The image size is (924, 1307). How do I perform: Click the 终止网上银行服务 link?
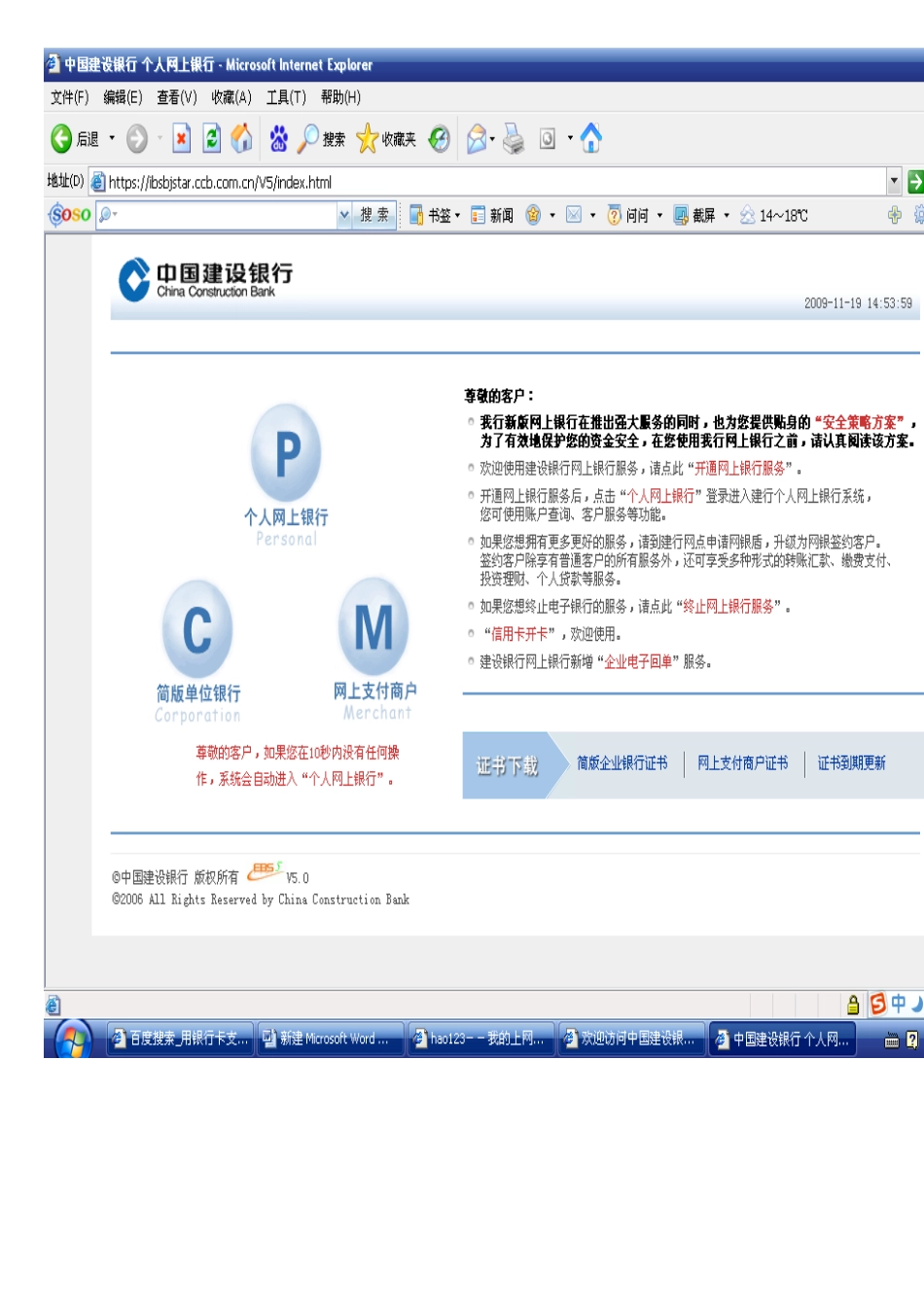[x=729, y=606]
